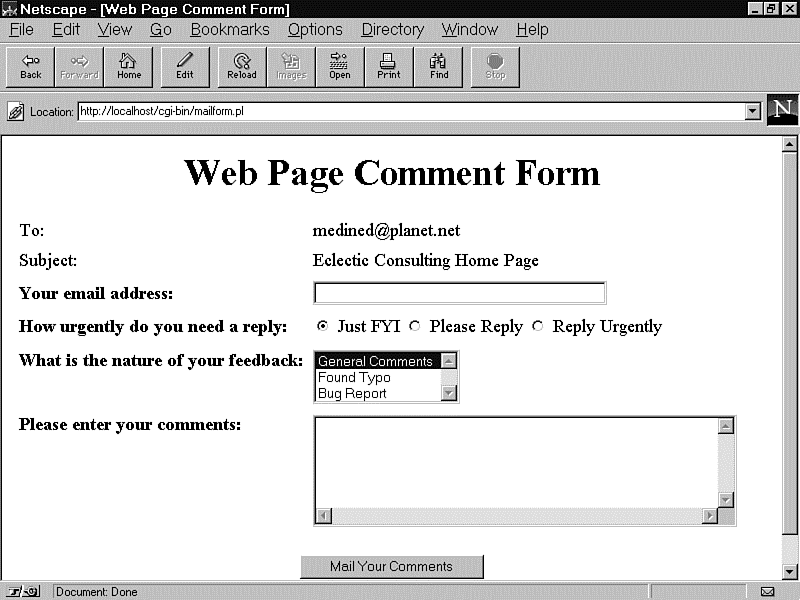
Task: Go to Home page via toolbar
Action: [129, 66]
